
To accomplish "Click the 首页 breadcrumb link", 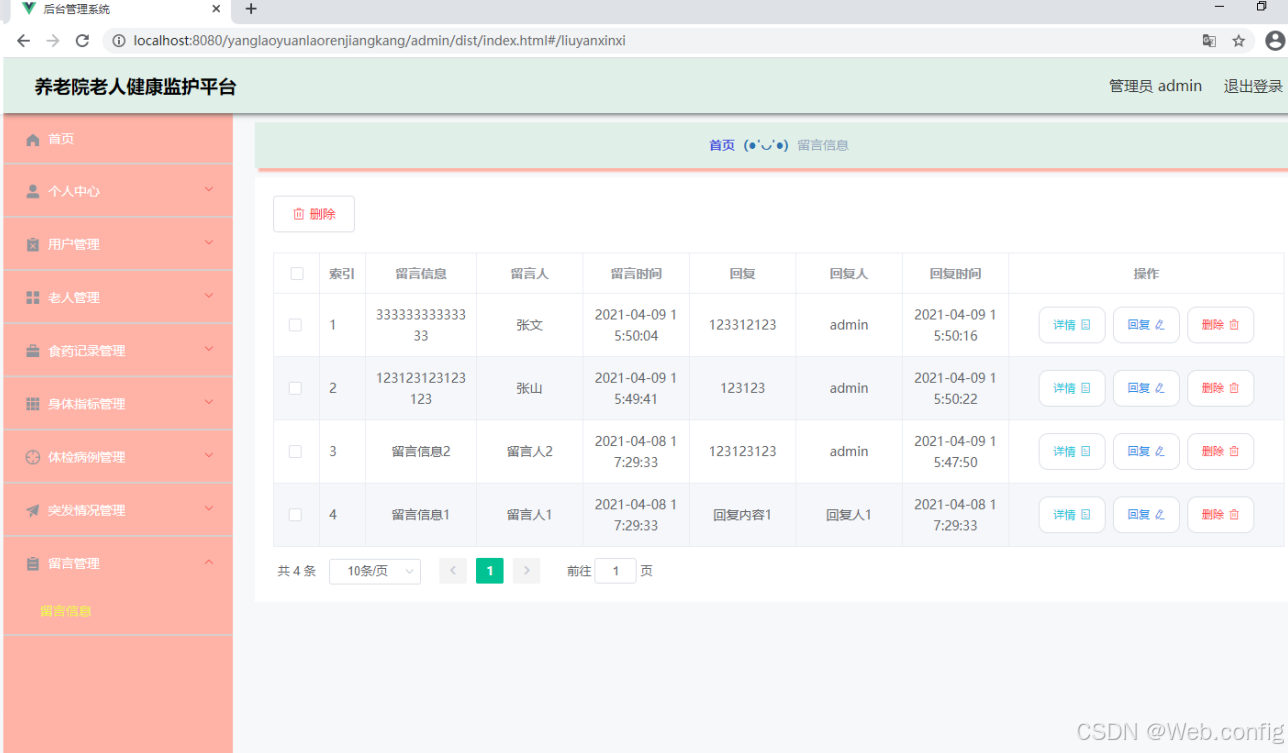I will pos(722,145).
